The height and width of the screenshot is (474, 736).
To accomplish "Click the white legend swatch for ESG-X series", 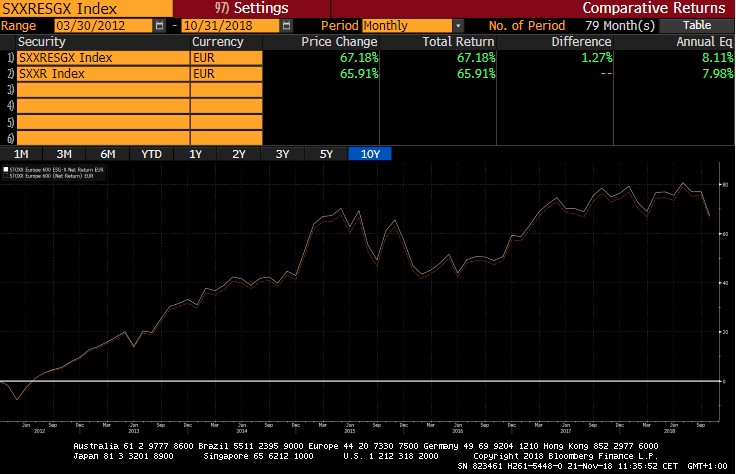I will pos(6,169).
